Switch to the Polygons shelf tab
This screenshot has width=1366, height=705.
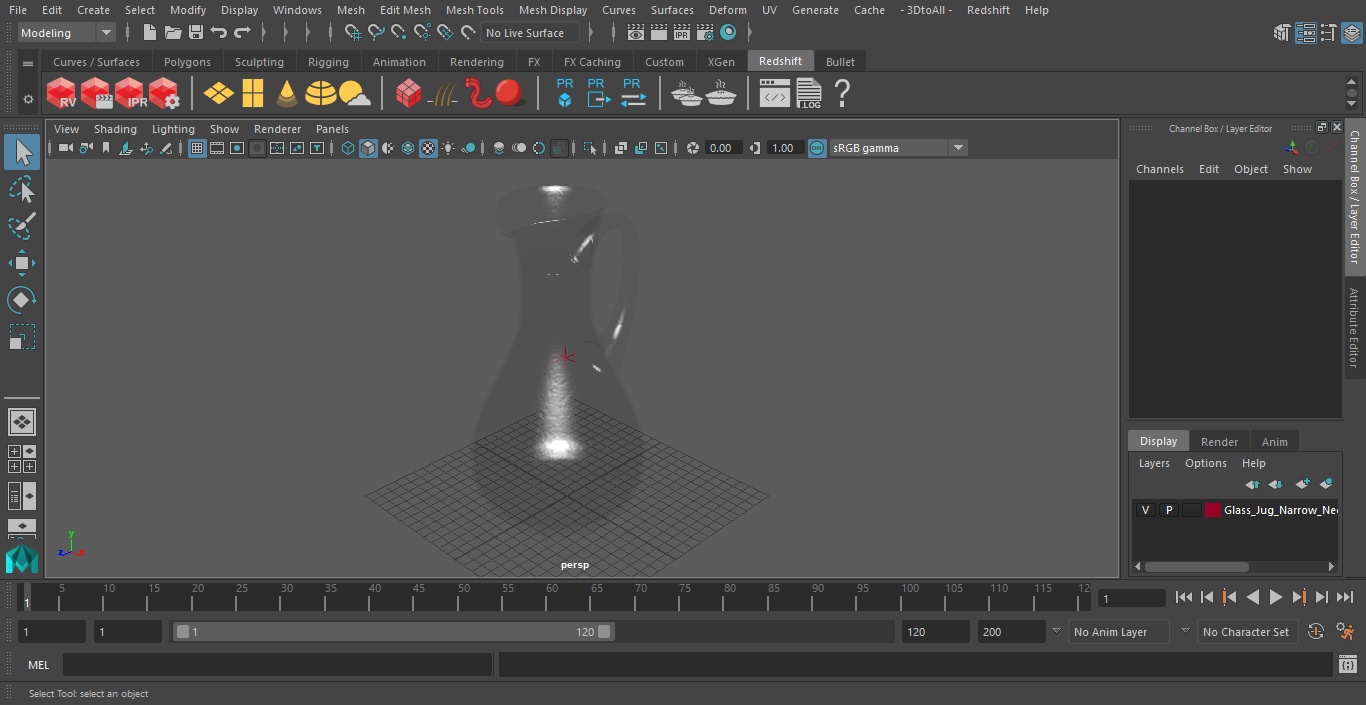click(187, 62)
